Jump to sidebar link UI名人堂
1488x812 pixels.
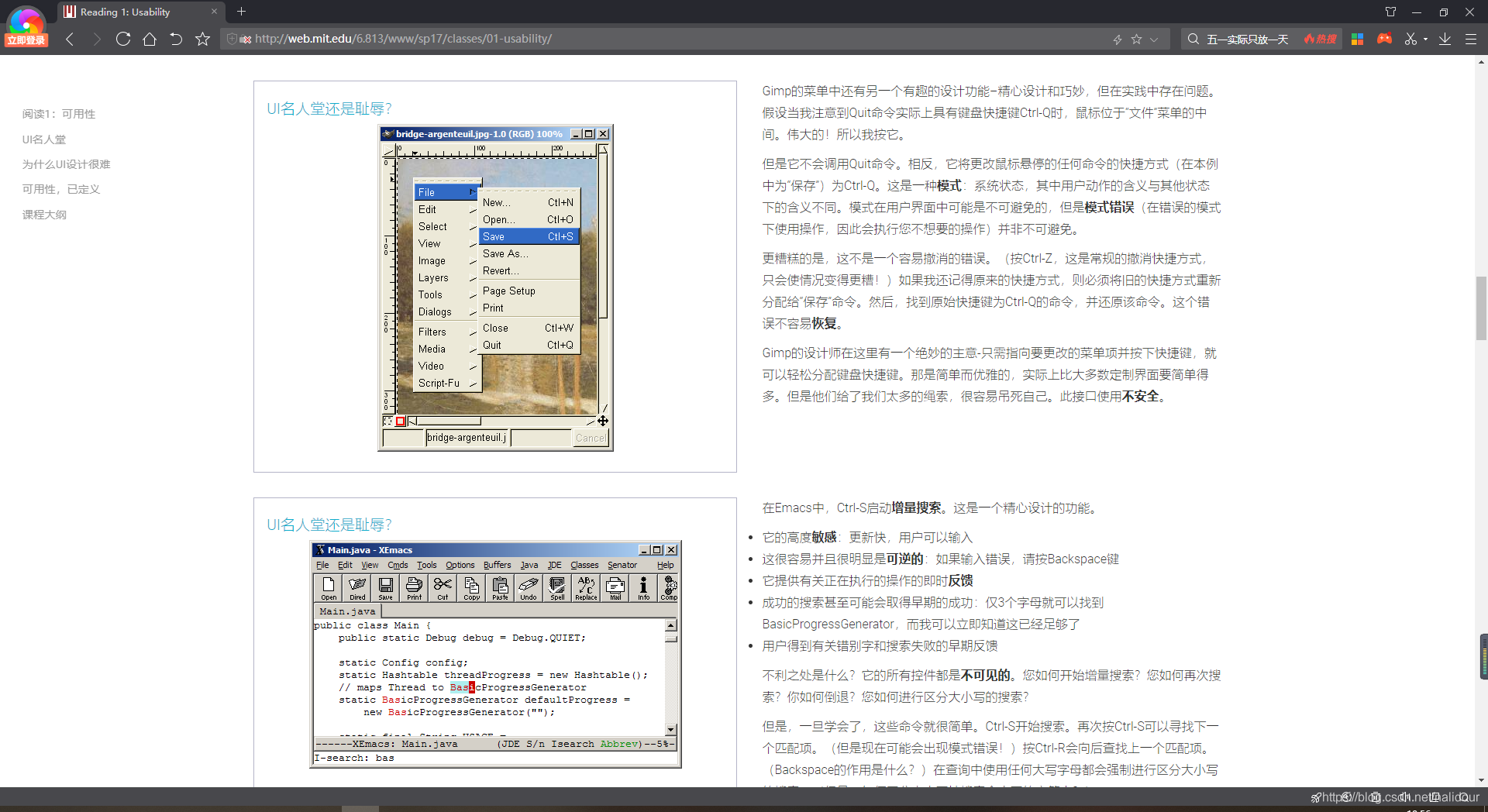pos(44,139)
